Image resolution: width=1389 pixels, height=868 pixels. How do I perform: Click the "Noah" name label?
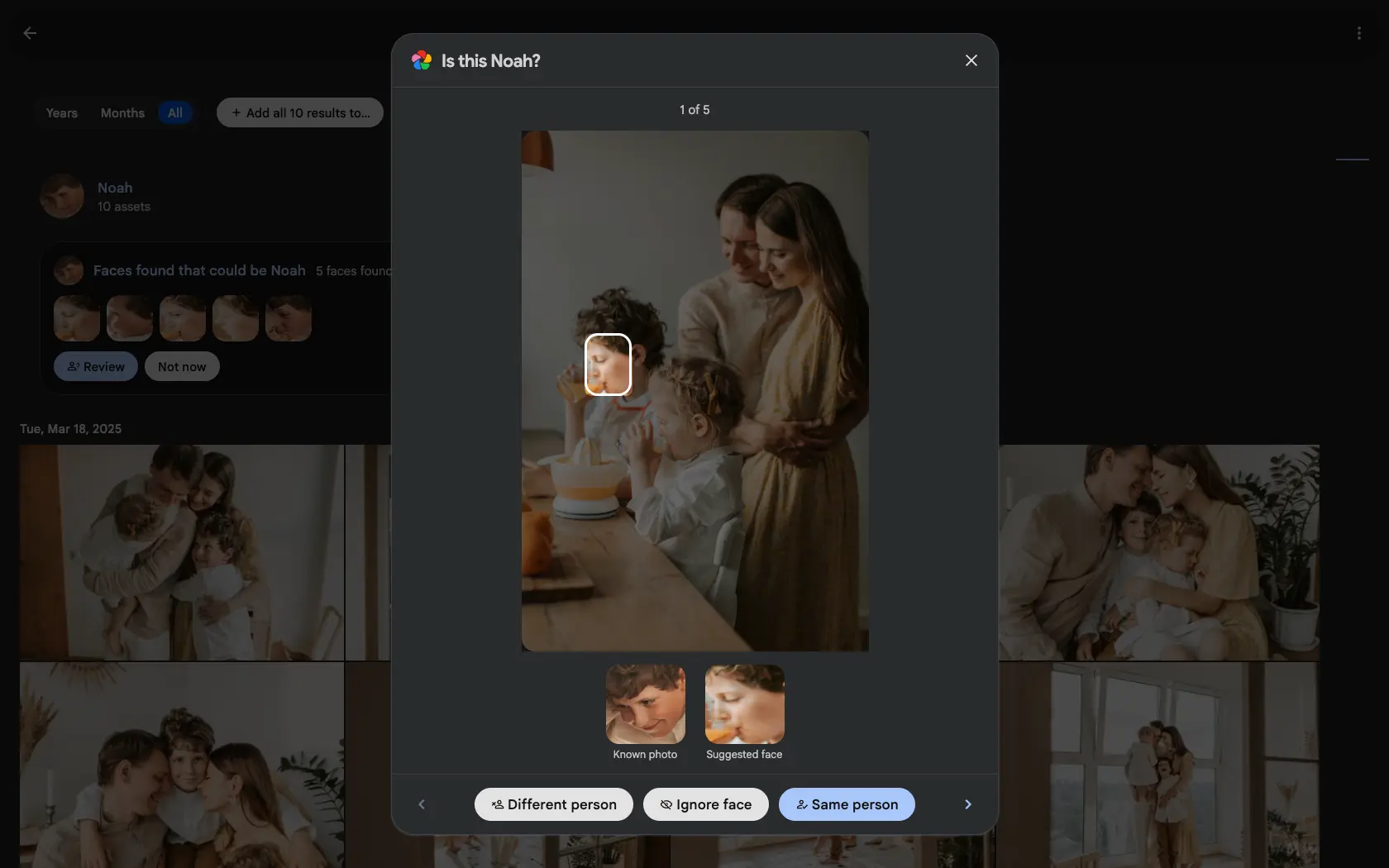point(115,188)
